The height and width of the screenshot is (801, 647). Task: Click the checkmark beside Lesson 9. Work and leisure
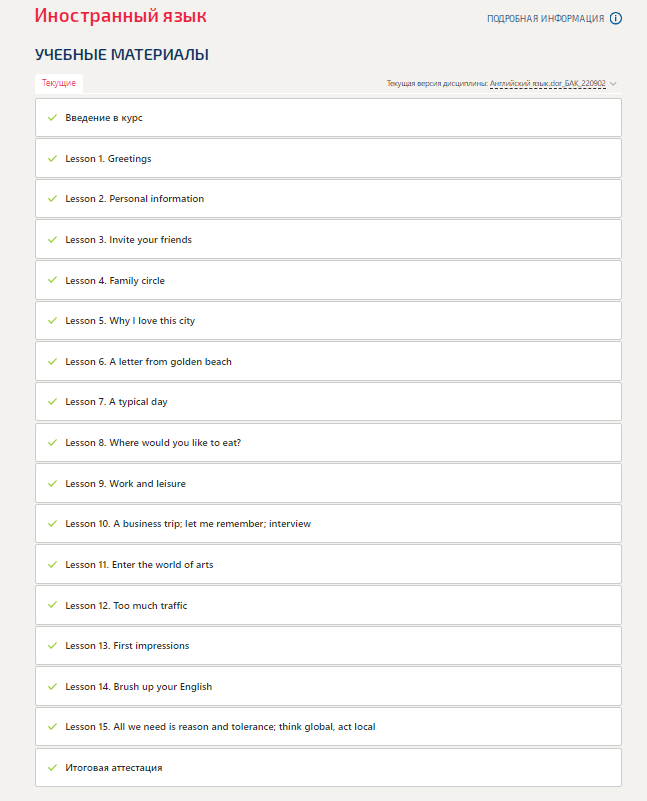click(x=52, y=484)
